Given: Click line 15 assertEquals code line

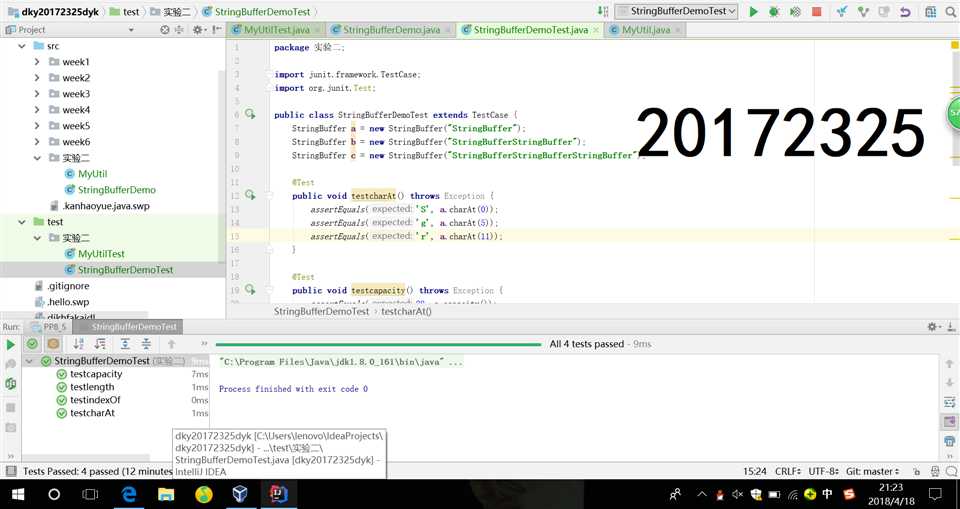Looking at the screenshot, I should tap(406, 236).
